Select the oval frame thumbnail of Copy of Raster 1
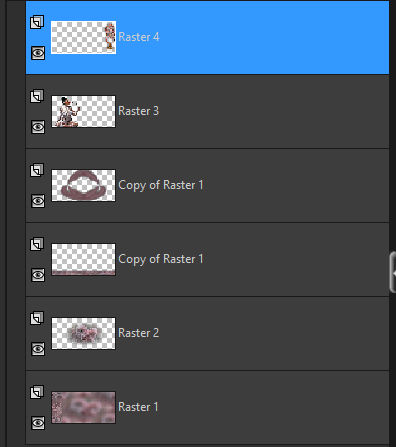The width and height of the screenshot is (396, 447). click(83, 185)
